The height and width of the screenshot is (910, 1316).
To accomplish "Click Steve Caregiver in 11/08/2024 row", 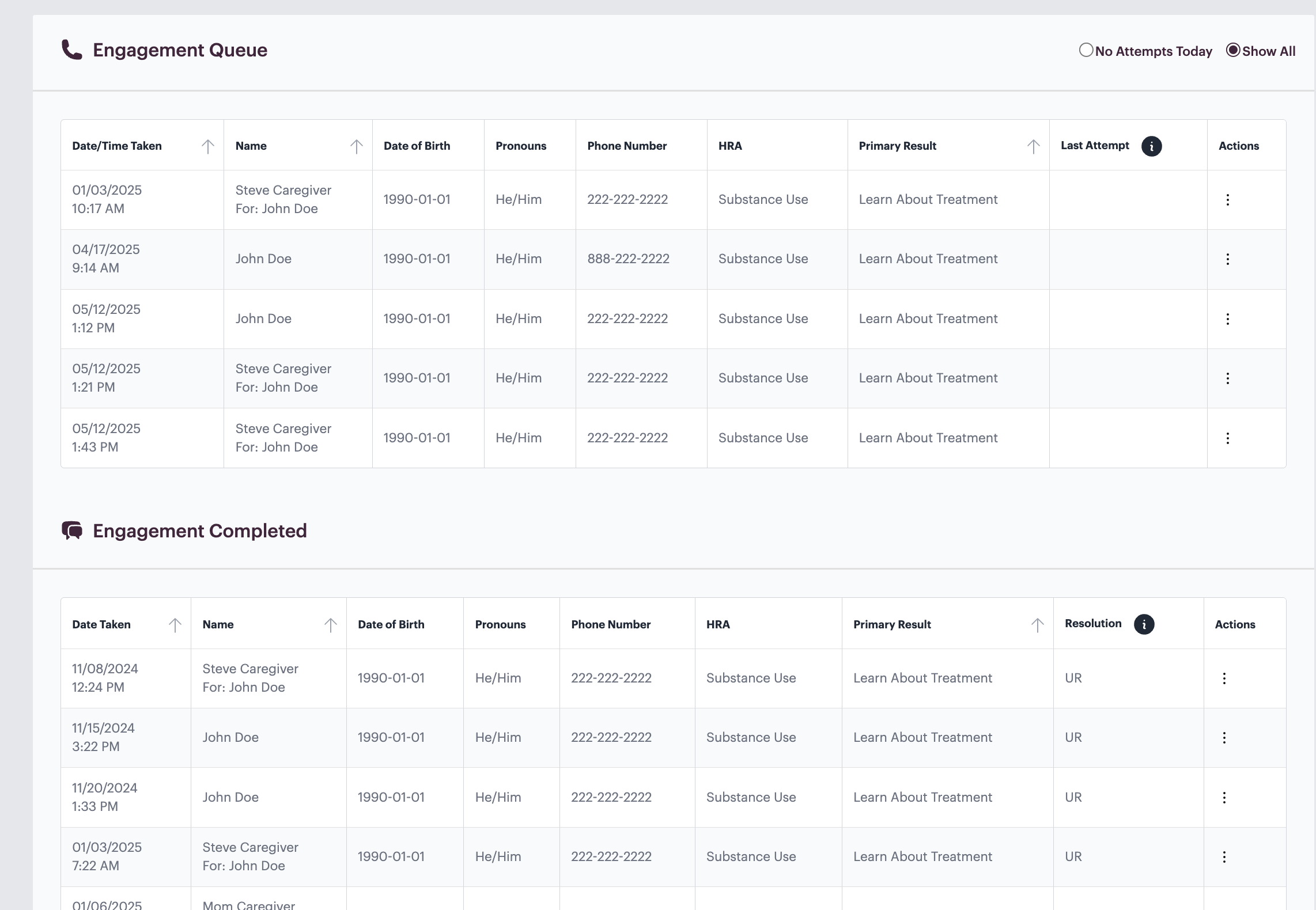I will (x=250, y=669).
